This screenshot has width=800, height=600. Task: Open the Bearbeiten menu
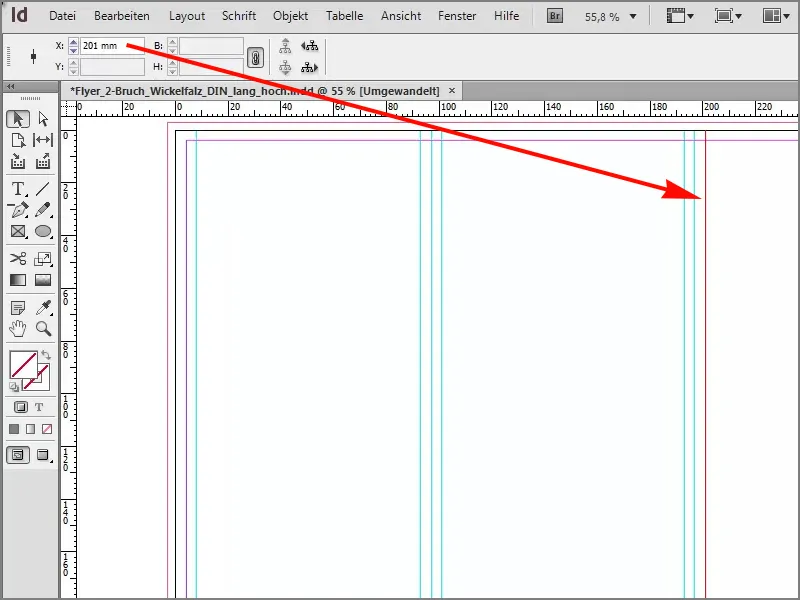pos(122,16)
